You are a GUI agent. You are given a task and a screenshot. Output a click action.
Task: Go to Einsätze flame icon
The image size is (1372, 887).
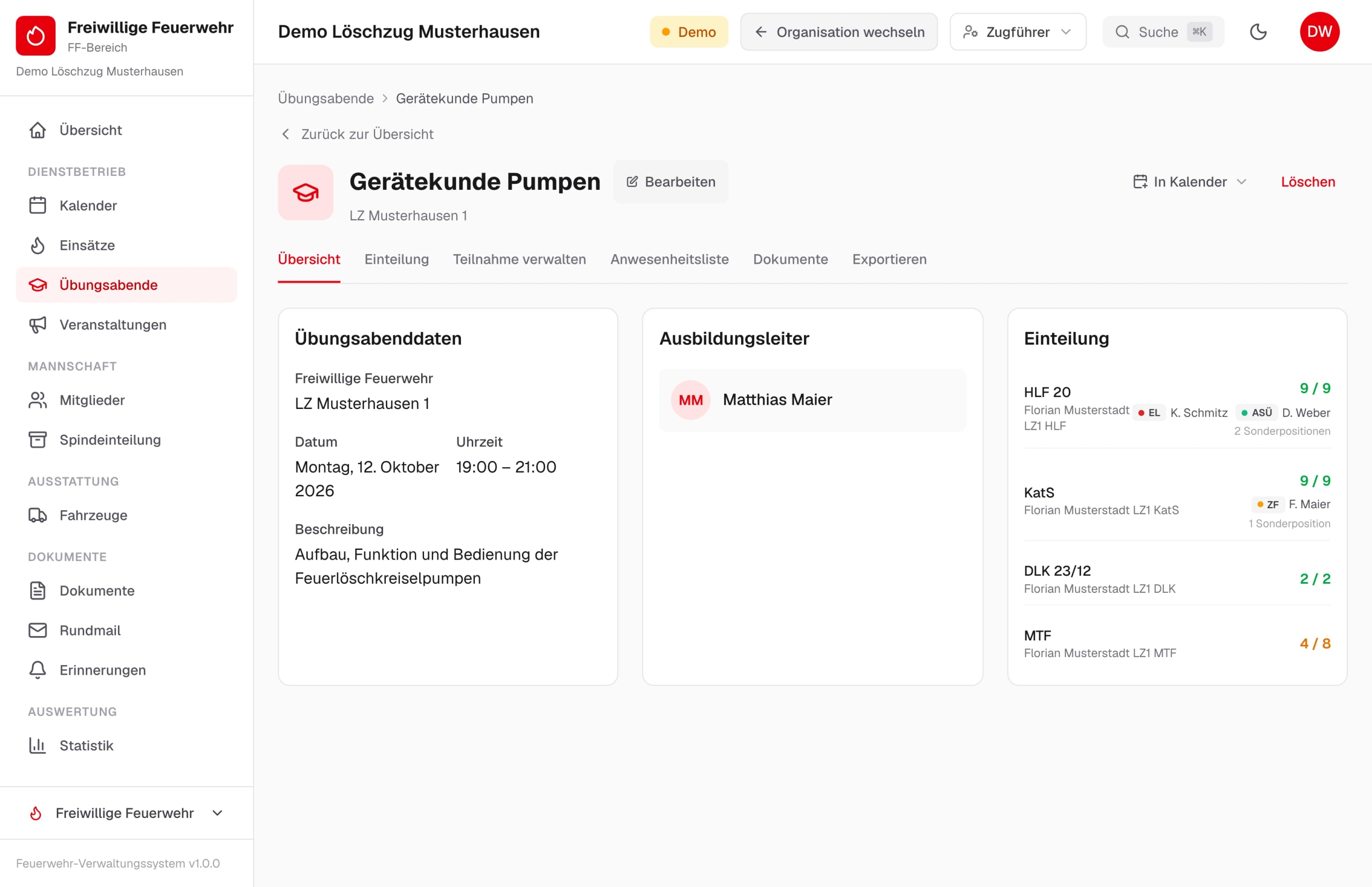click(x=38, y=245)
